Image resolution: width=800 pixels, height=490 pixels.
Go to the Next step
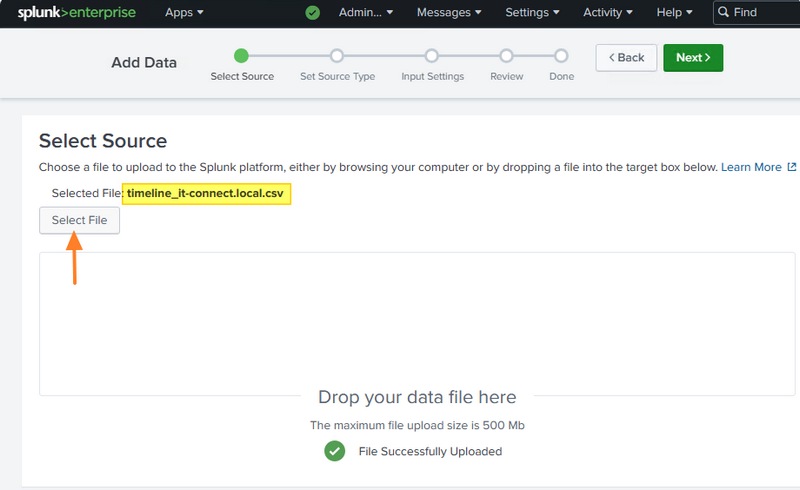[692, 57]
